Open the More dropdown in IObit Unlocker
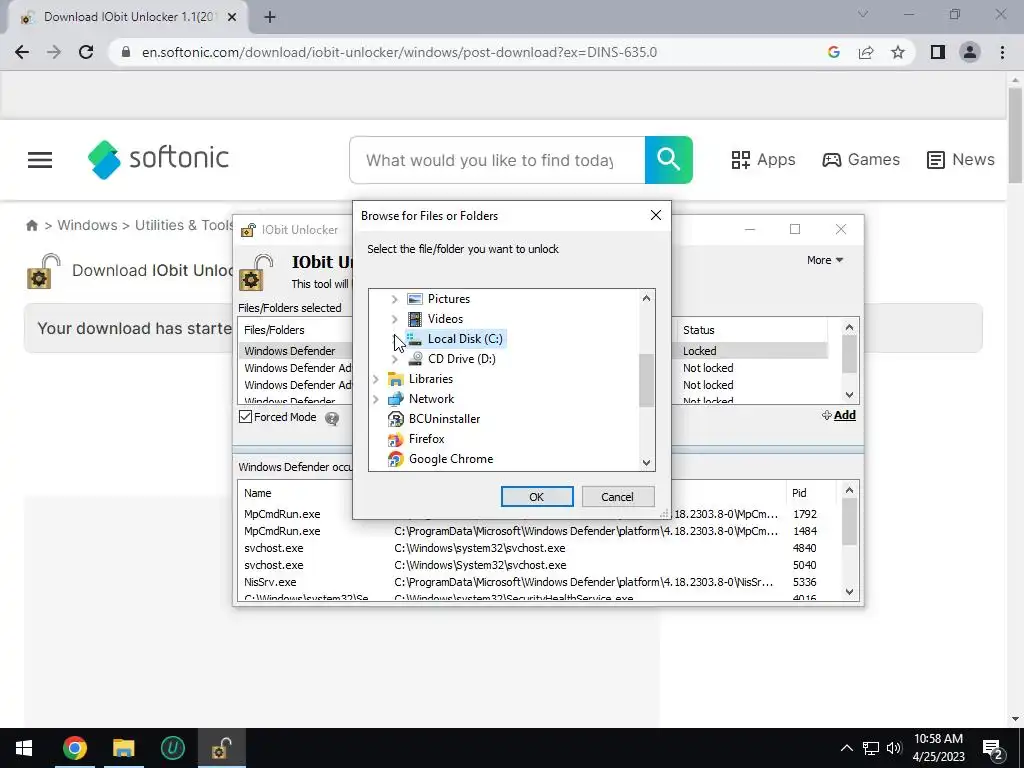Image resolution: width=1024 pixels, height=768 pixels. pos(825,260)
